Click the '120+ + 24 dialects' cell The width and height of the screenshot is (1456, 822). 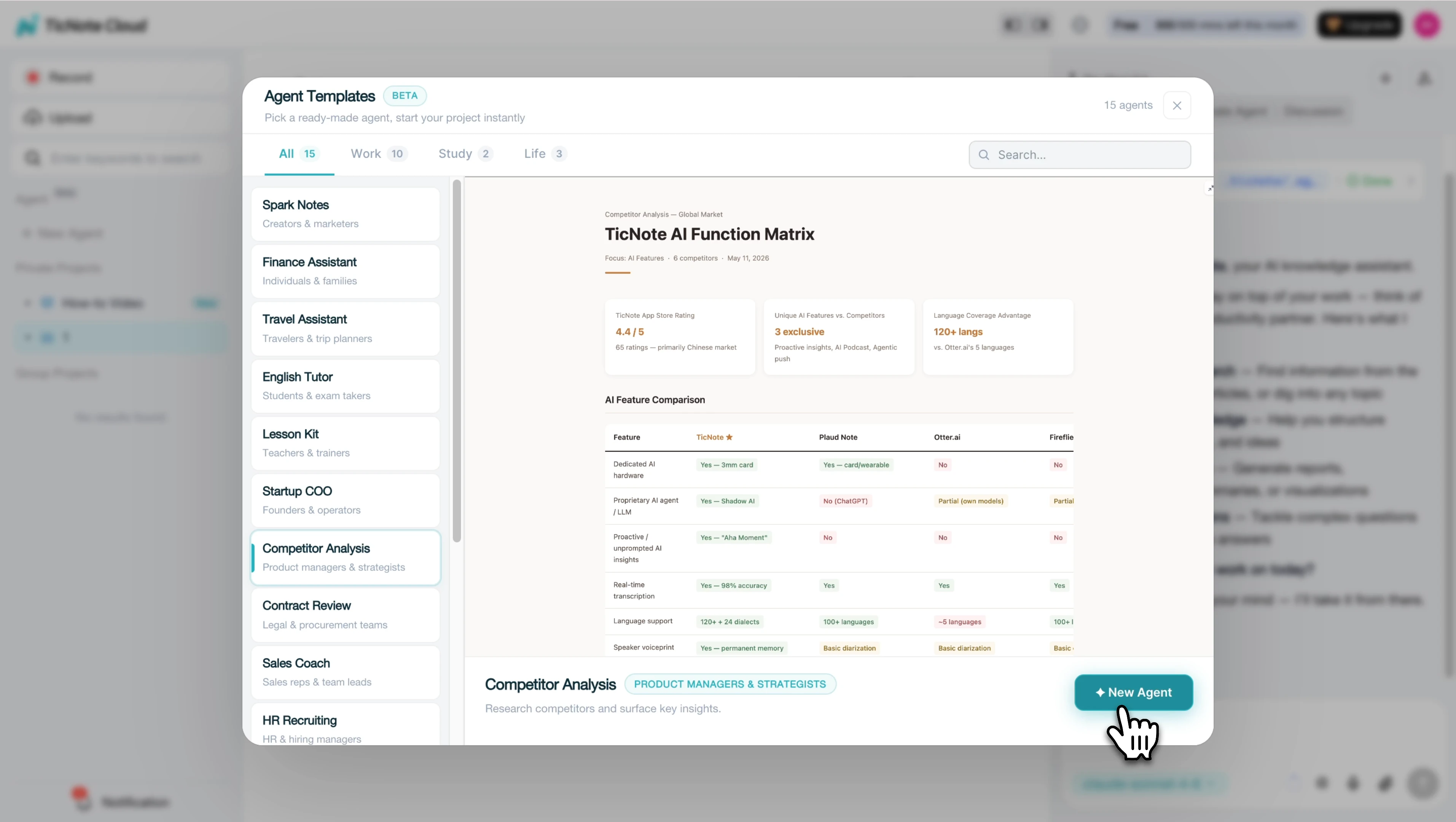click(x=730, y=622)
